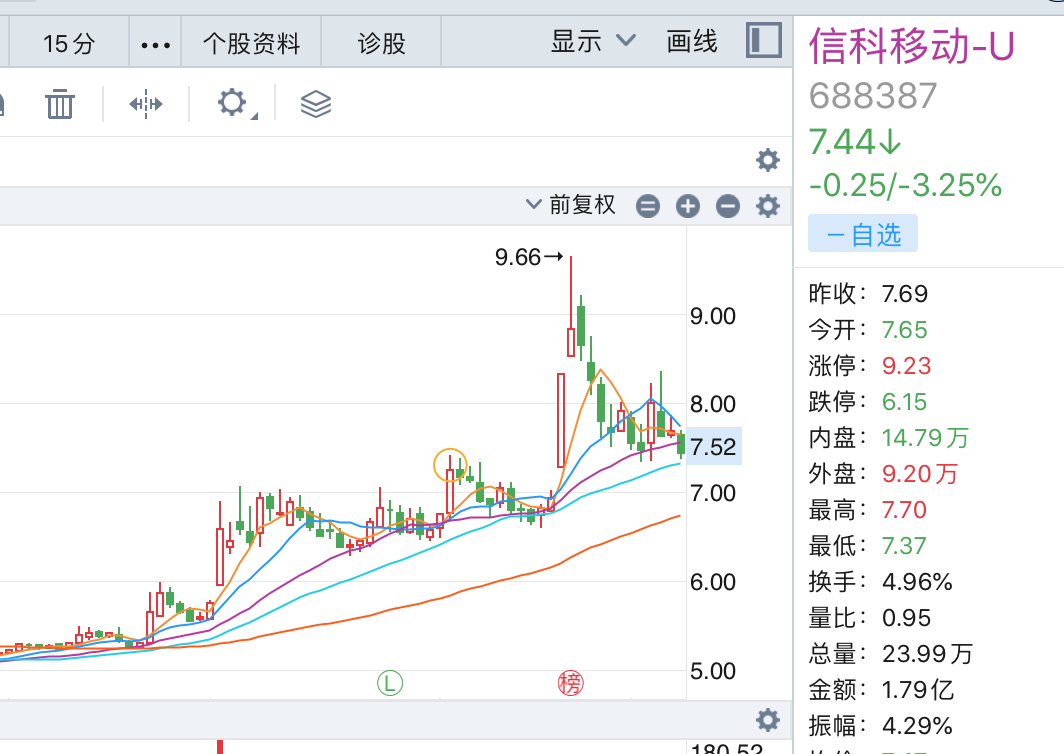
Task: Open volume panel settings gear
Action: [767, 719]
